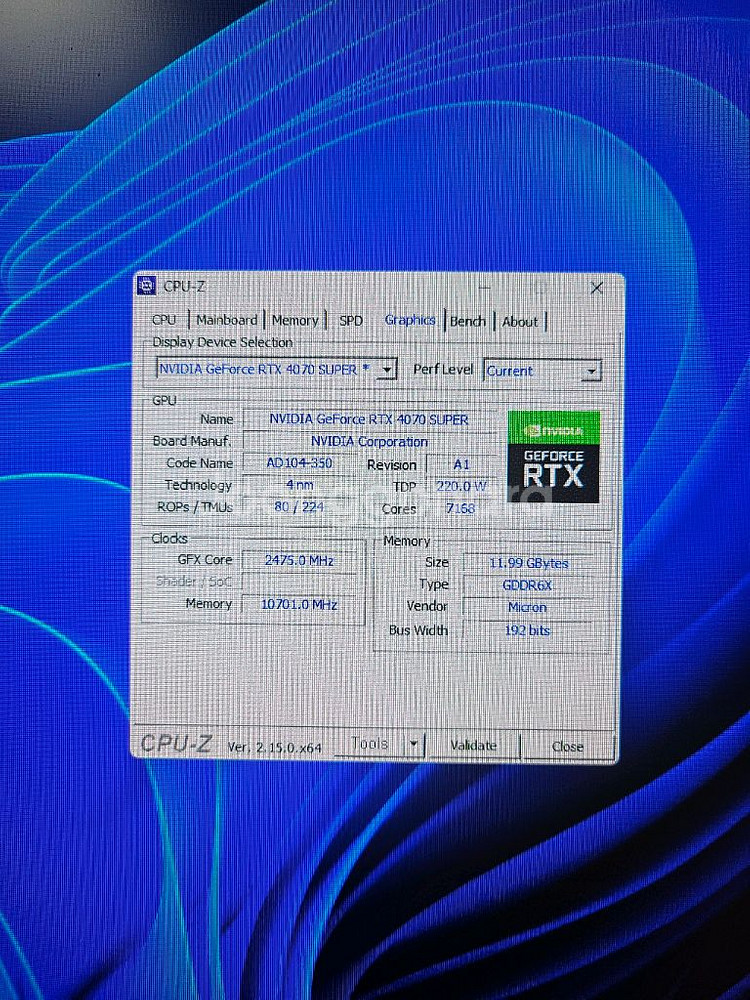
Task: Click the Close button at bottom
Action: click(x=568, y=746)
